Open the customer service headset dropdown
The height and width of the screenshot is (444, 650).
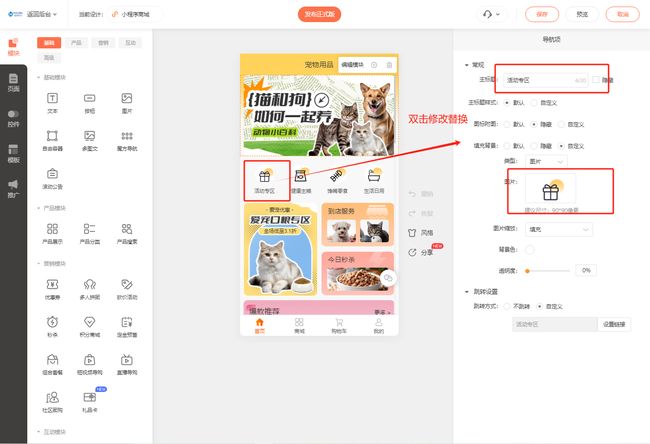tap(491, 14)
